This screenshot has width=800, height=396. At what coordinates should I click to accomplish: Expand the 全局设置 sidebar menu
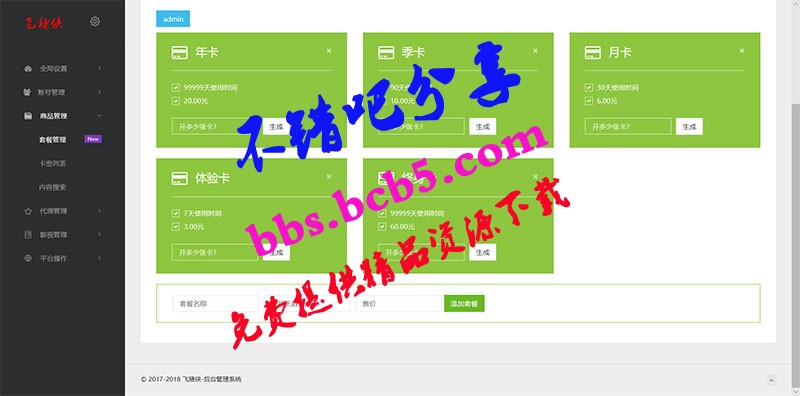[x=63, y=68]
